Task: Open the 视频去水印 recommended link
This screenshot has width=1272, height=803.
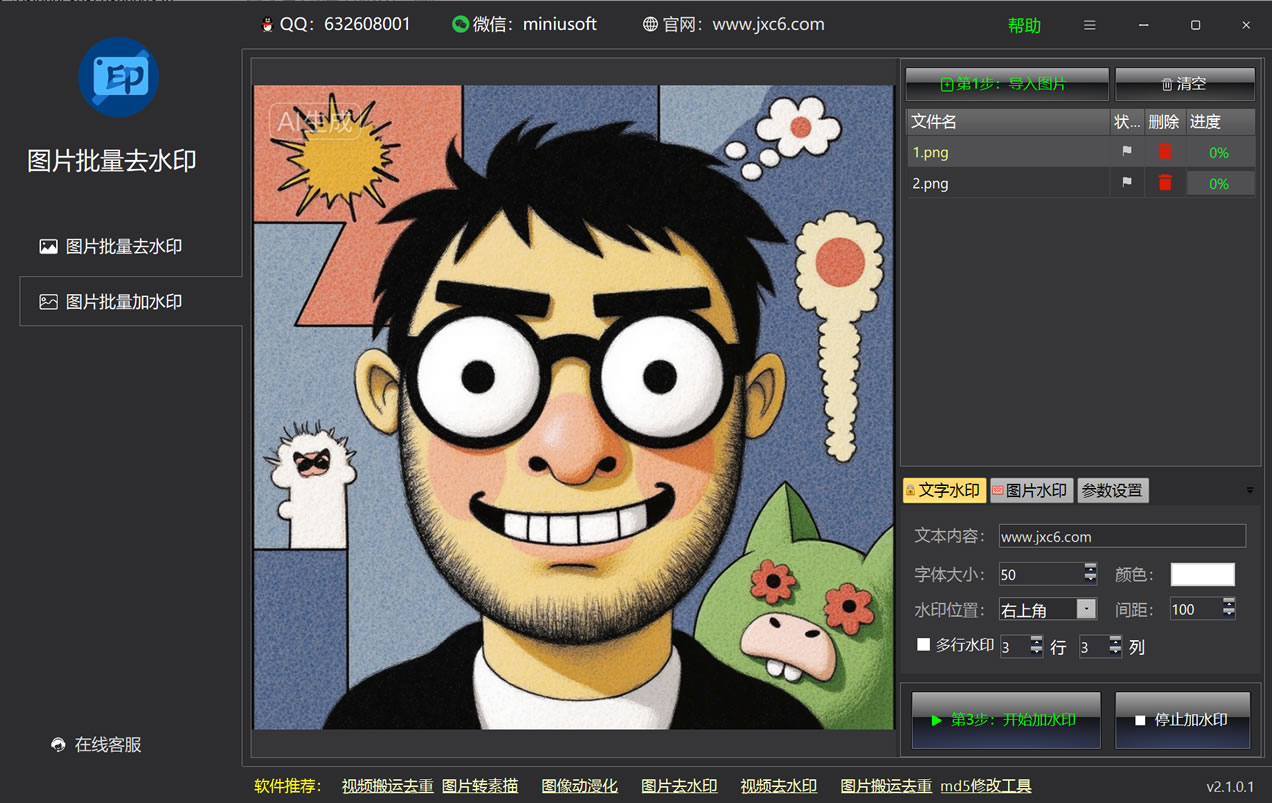Action: coord(778,786)
